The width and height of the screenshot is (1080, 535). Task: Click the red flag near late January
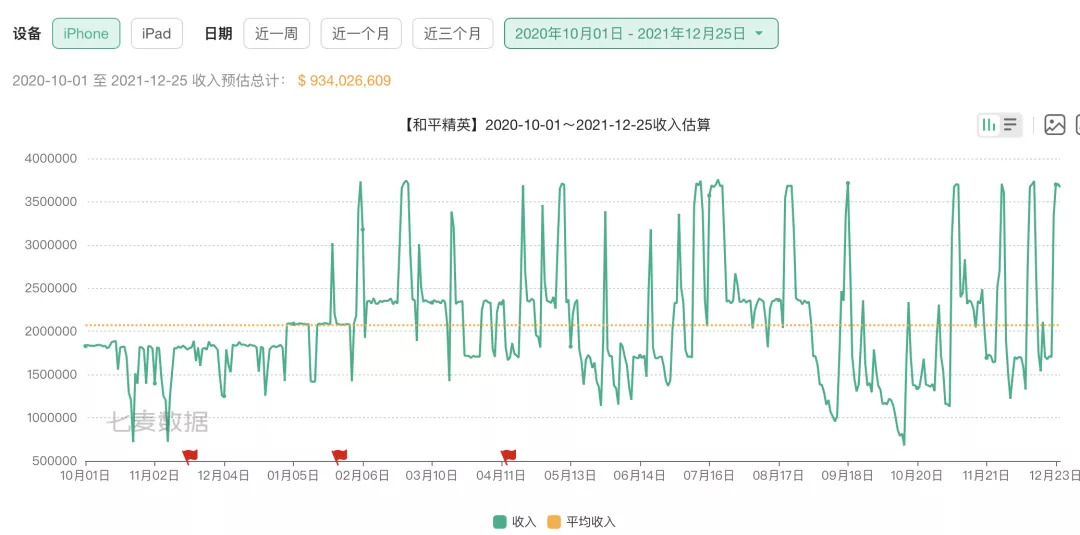(x=339, y=456)
